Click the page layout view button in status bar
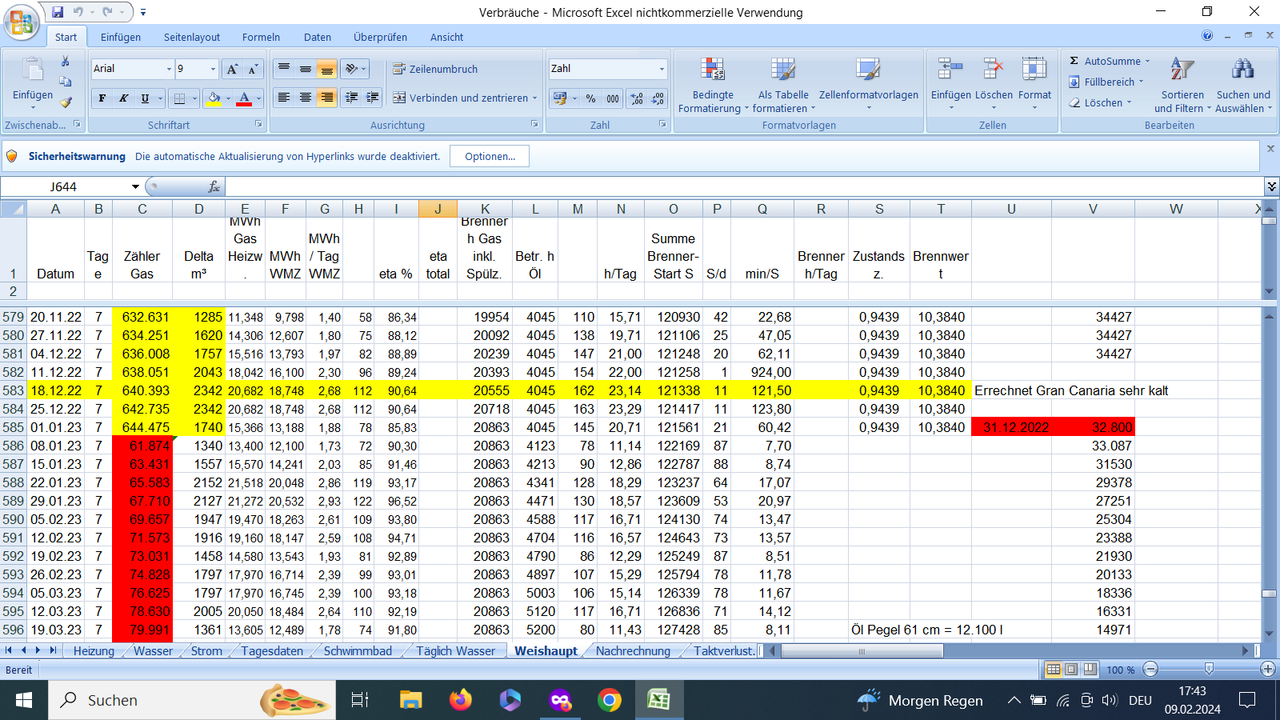The height and width of the screenshot is (720, 1280). point(1071,669)
